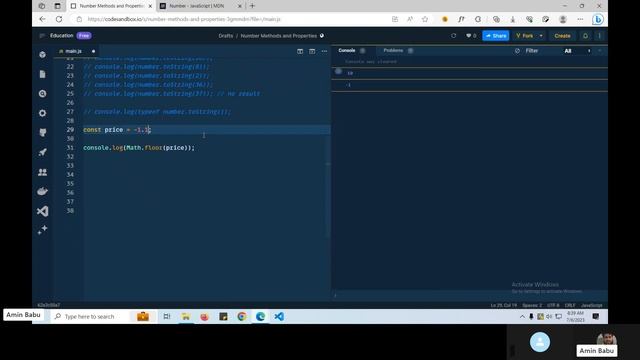Open browser settings ellipsis menu
The image size is (640, 360).
coord(580,19)
